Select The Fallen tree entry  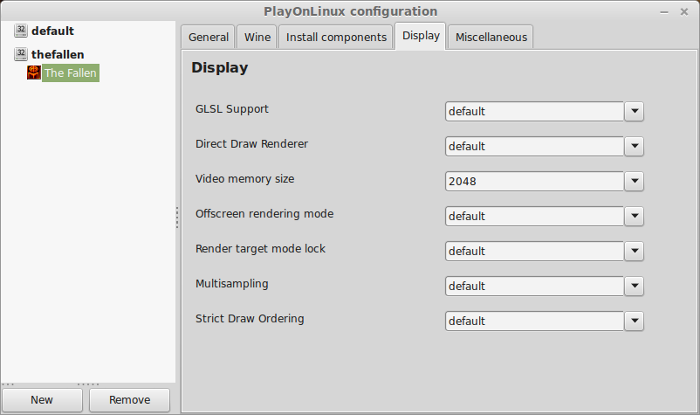[x=71, y=73]
